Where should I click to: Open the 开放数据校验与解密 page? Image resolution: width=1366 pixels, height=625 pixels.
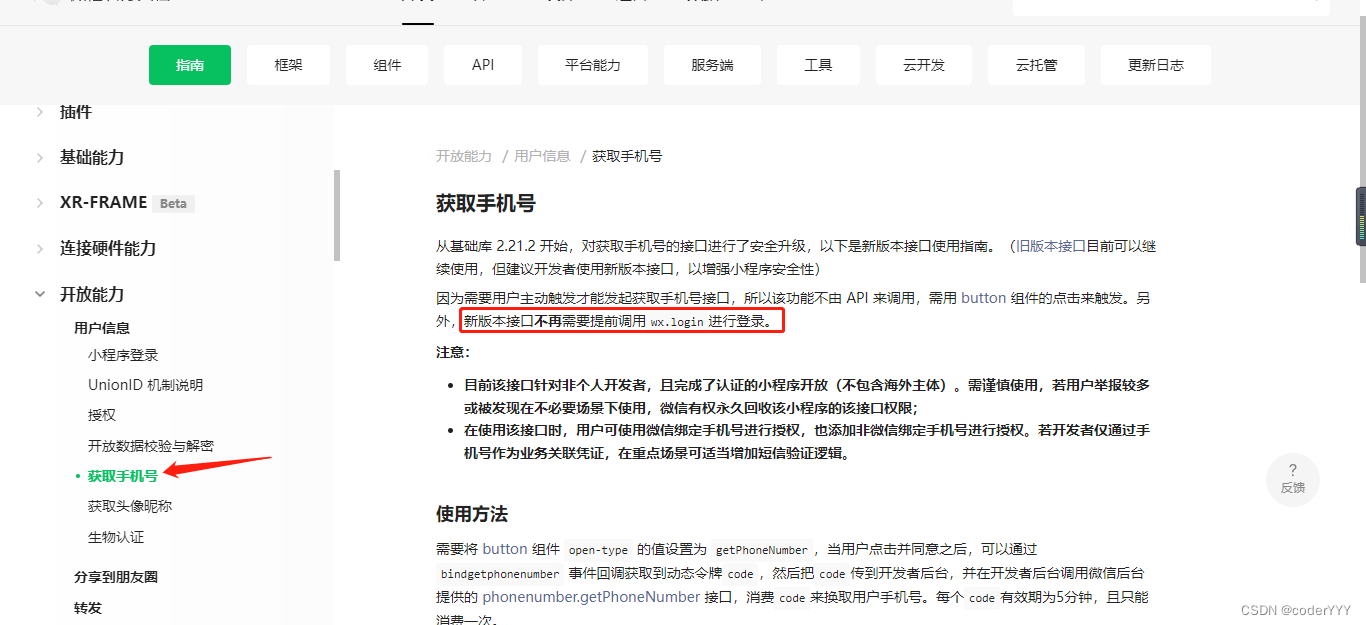coord(151,446)
